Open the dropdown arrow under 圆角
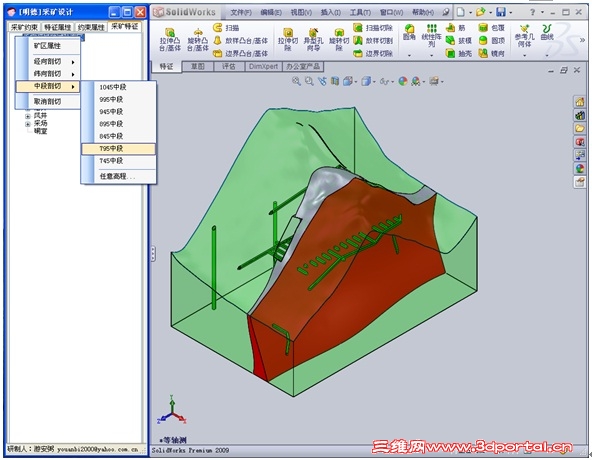Viewport: 592px width, 460px height. coord(409,55)
